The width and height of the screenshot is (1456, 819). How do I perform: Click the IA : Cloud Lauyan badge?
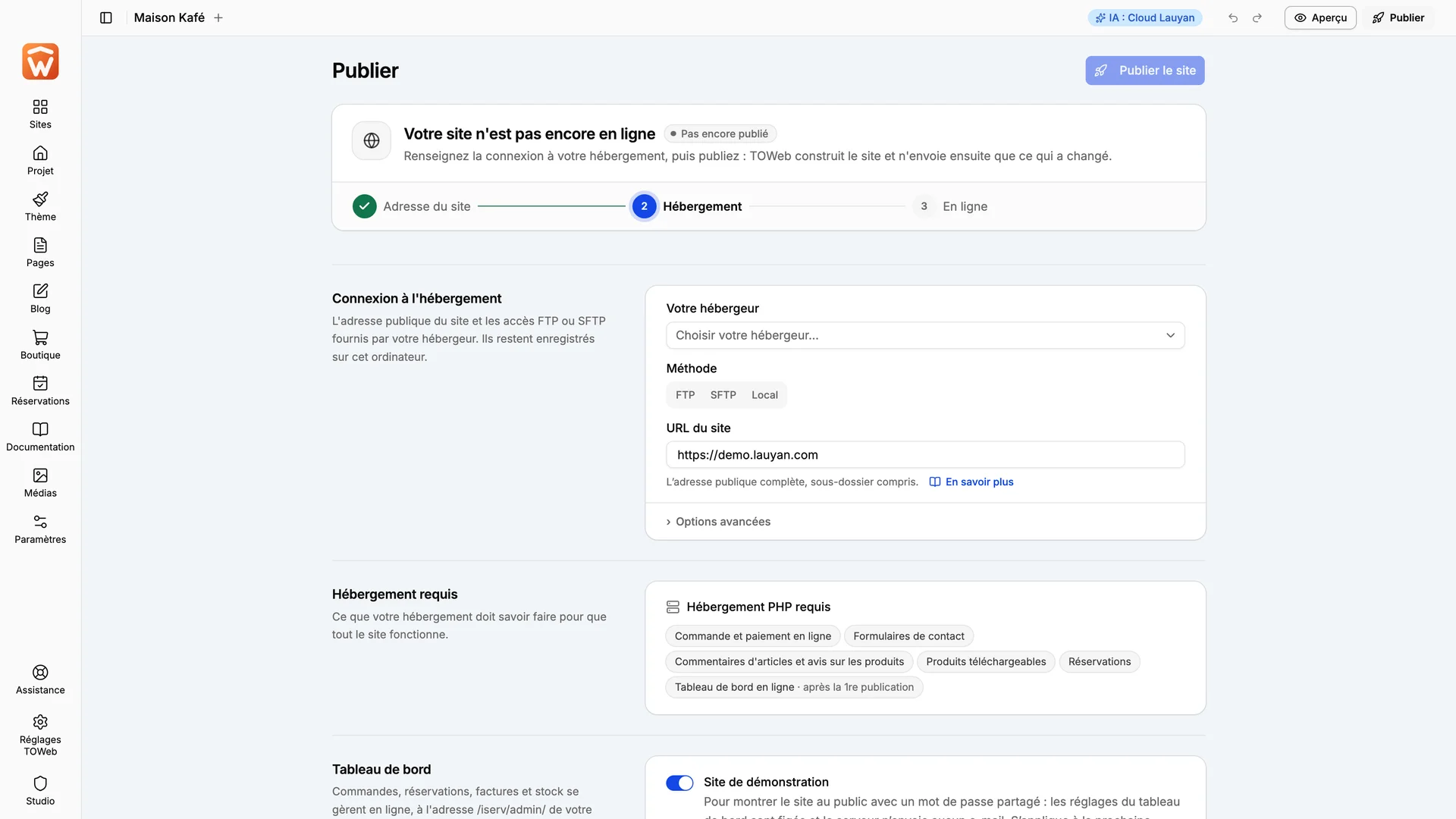coord(1145,17)
